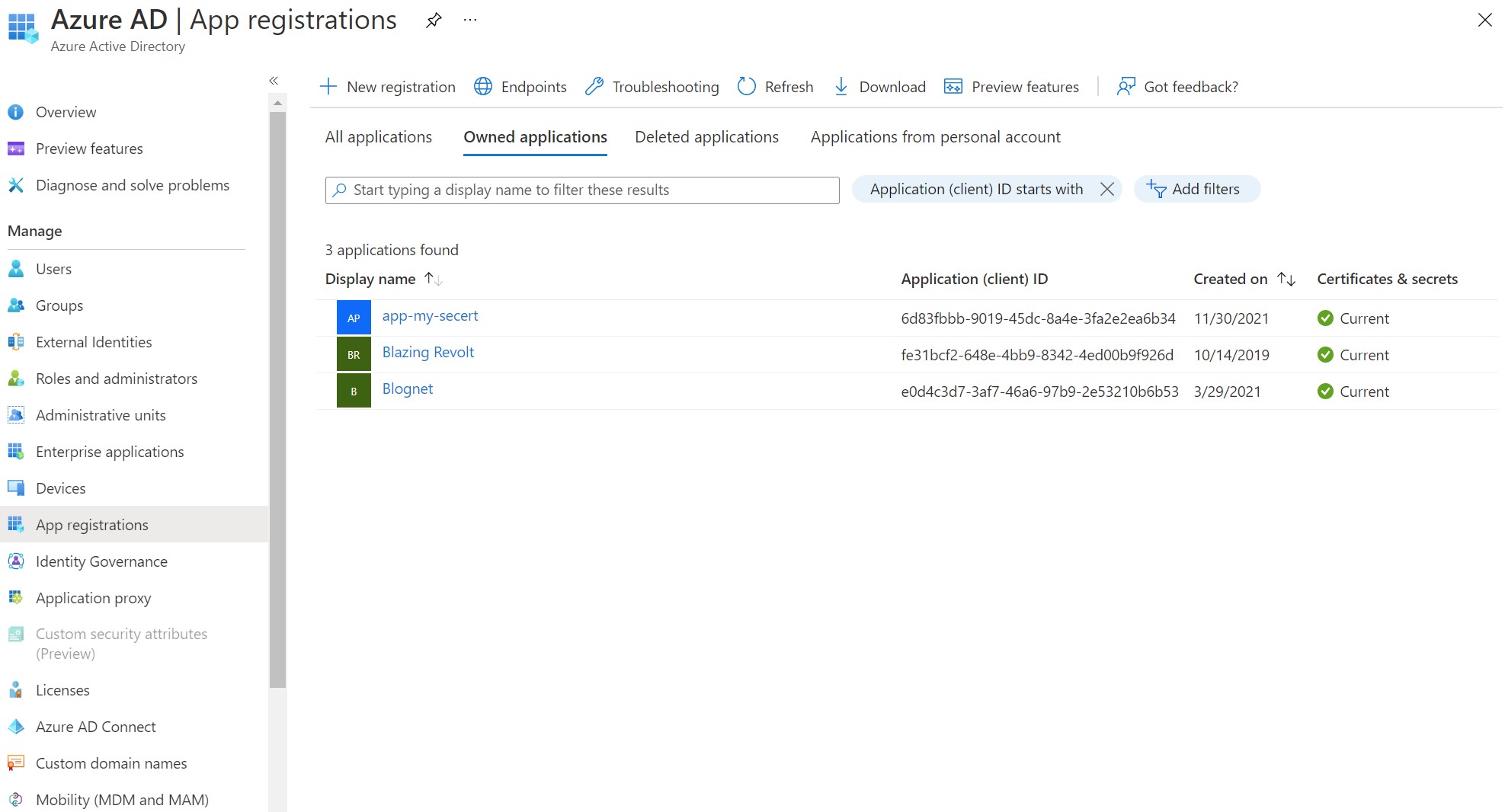
Task: Go to Users in the Manage section
Action: pyautogui.click(x=53, y=269)
